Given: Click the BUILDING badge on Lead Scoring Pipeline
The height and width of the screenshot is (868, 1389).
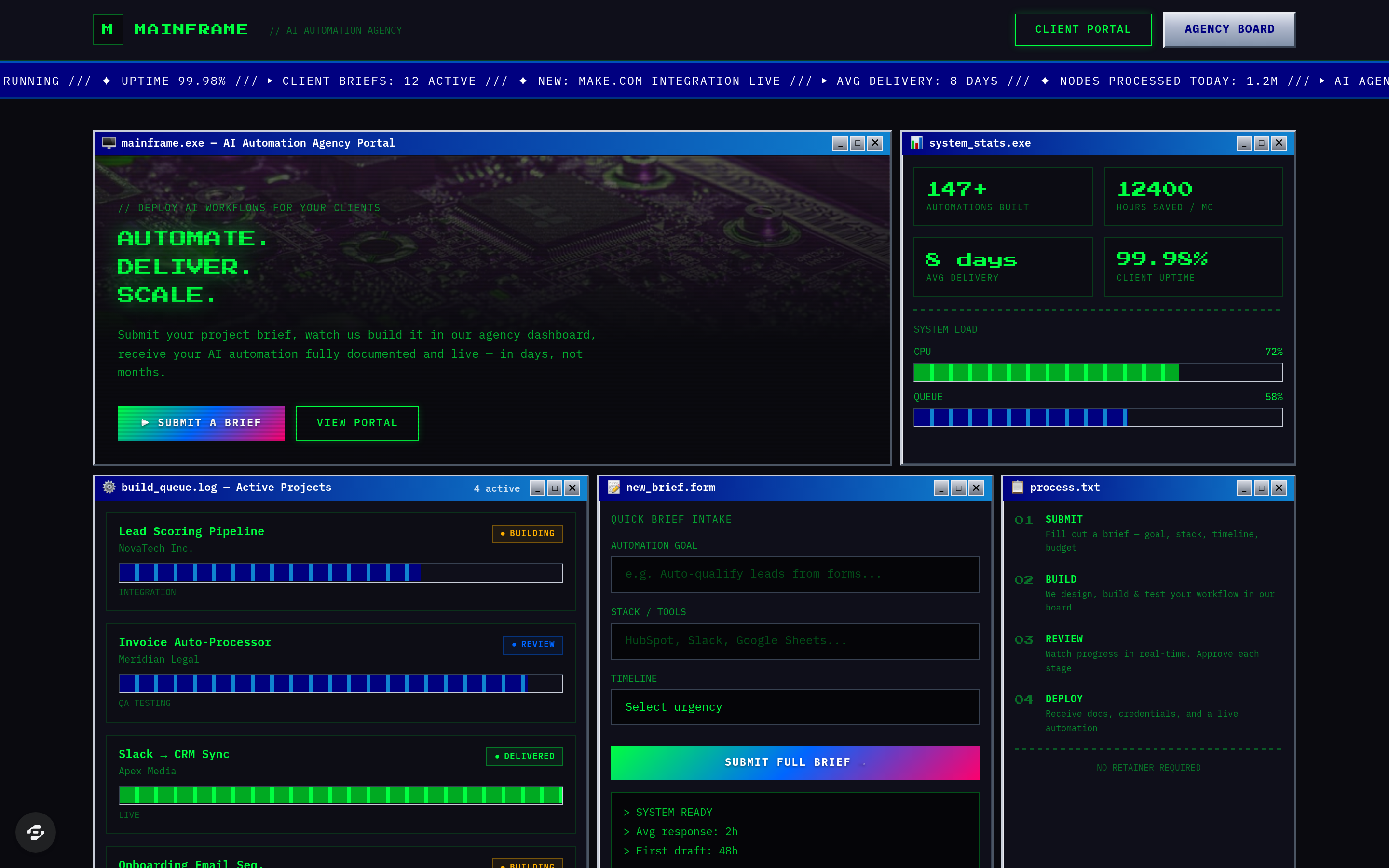Looking at the screenshot, I should [528, 533].
